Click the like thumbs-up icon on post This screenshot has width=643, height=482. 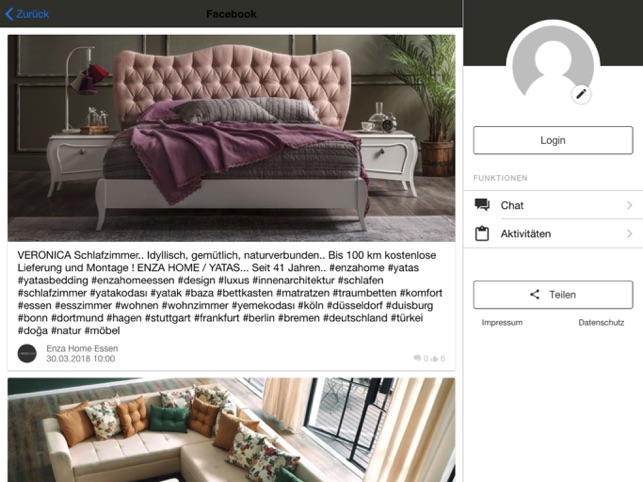tap(435, 359)
